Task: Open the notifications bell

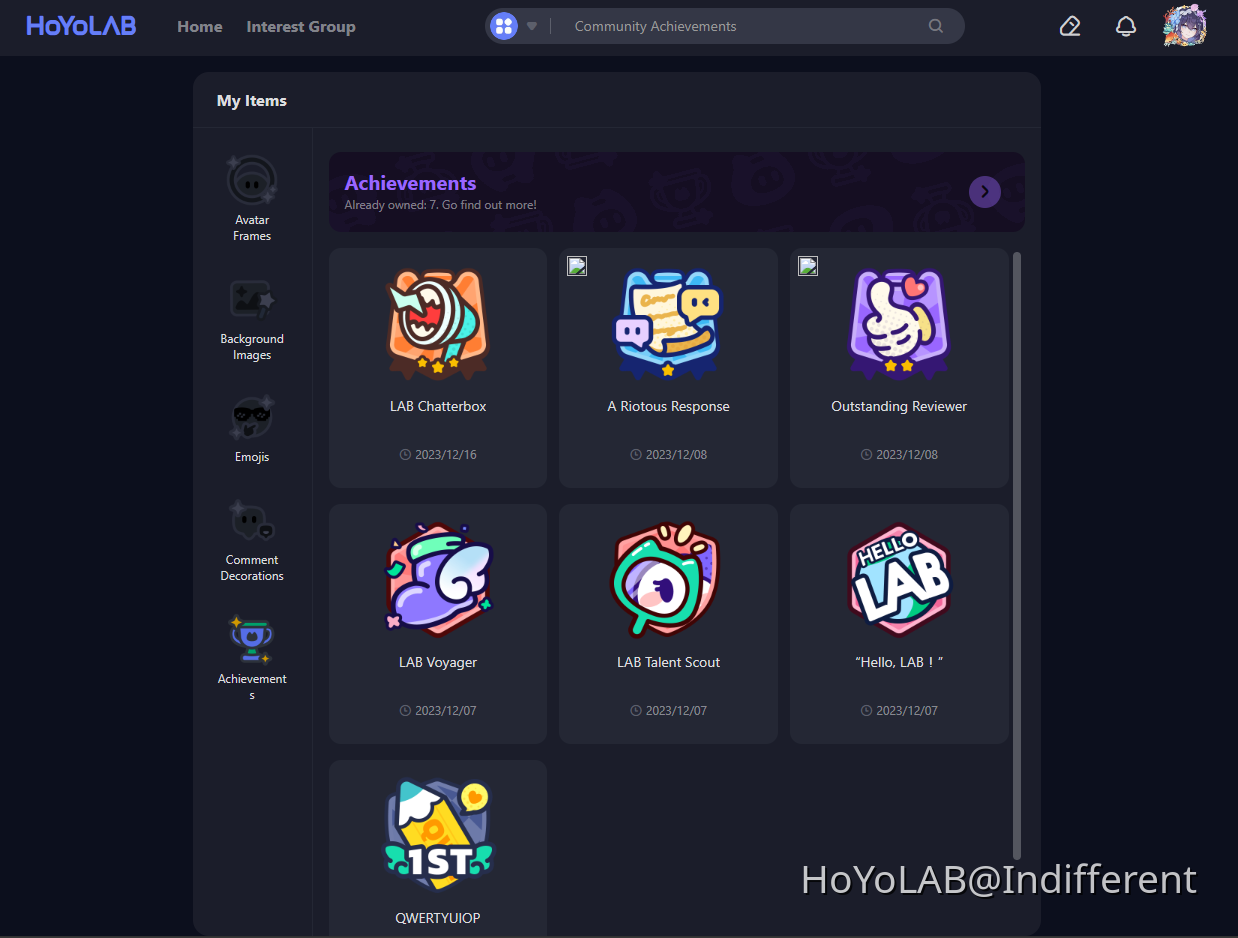Action: pos(1126,26)
